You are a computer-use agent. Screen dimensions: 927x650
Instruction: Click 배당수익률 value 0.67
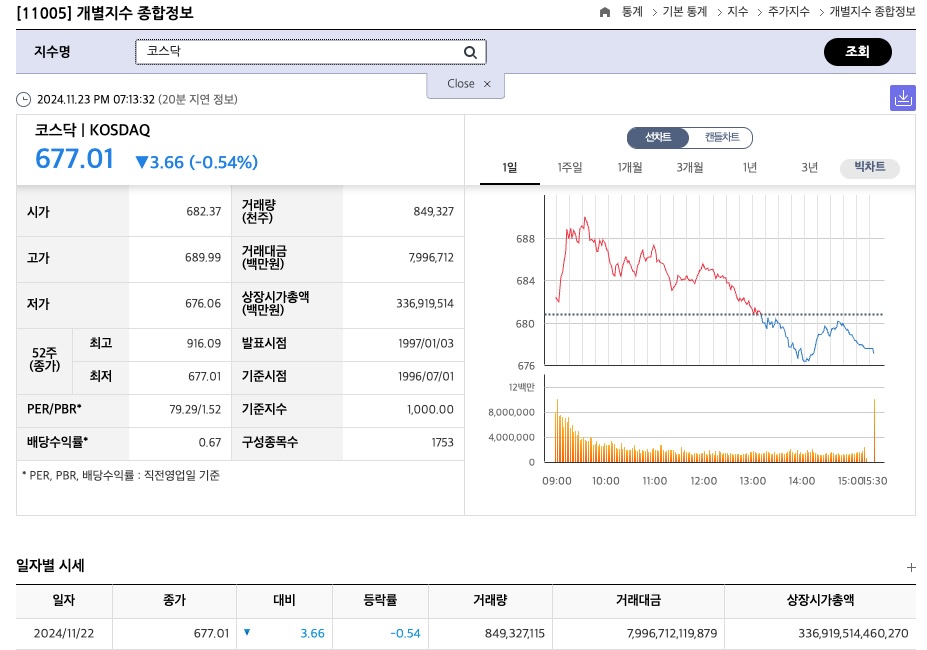[x=210, y=442]
